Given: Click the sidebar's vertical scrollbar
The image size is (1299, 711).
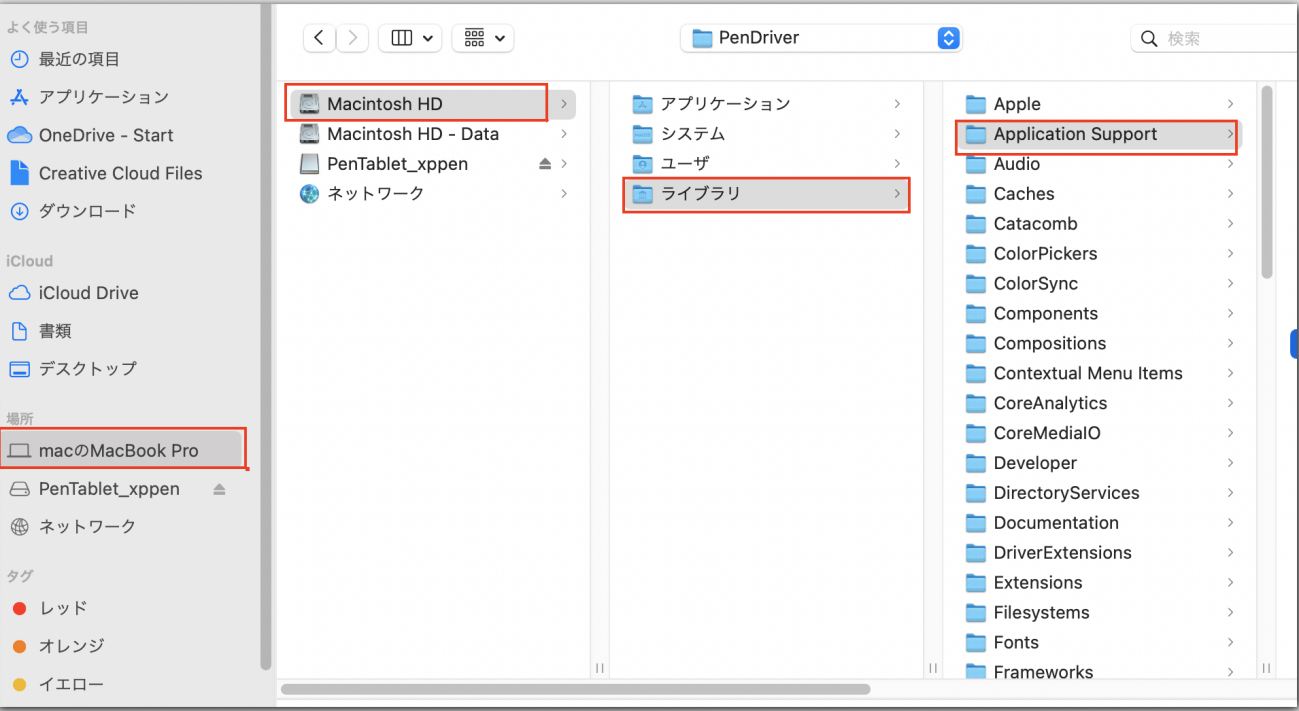Looking at the screenshot, I should [x=265, y=336].
